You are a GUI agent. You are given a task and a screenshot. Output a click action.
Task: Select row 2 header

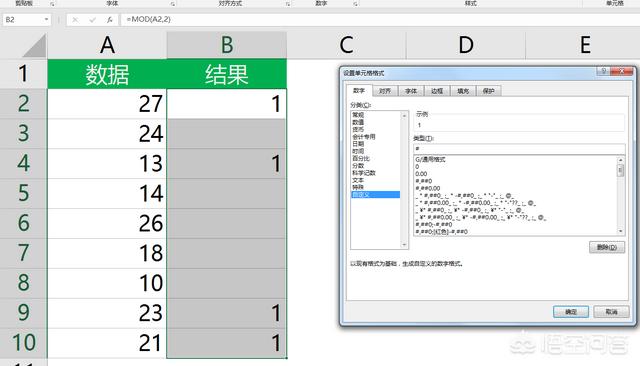[23, 104]
